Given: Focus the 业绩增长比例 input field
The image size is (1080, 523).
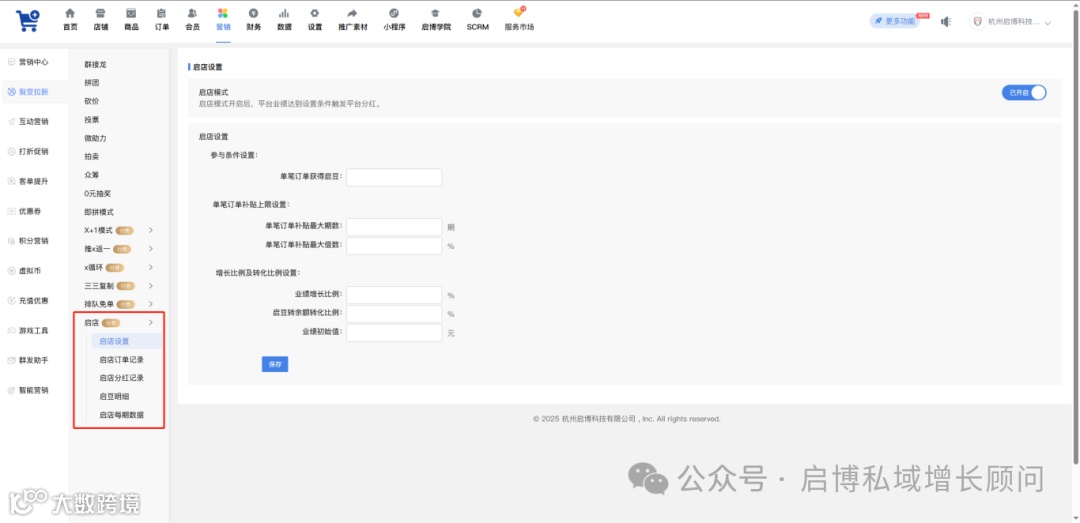Looking at the screenshot, I should (x=394, y=295).
